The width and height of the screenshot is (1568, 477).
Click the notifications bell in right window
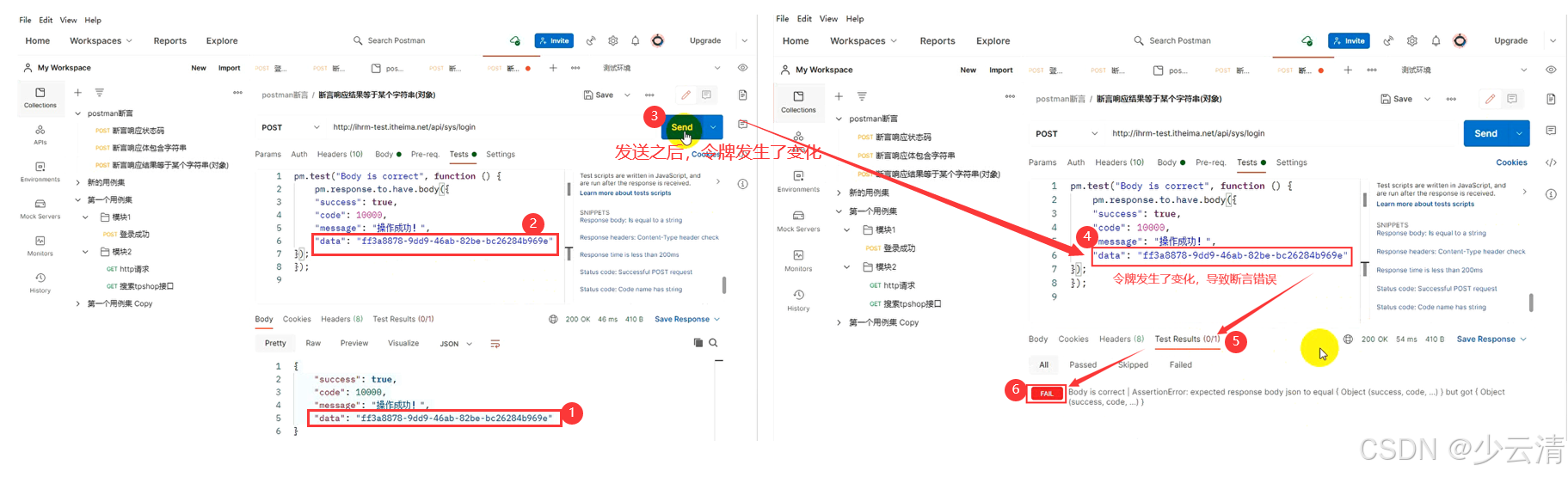pos(1436,40)
